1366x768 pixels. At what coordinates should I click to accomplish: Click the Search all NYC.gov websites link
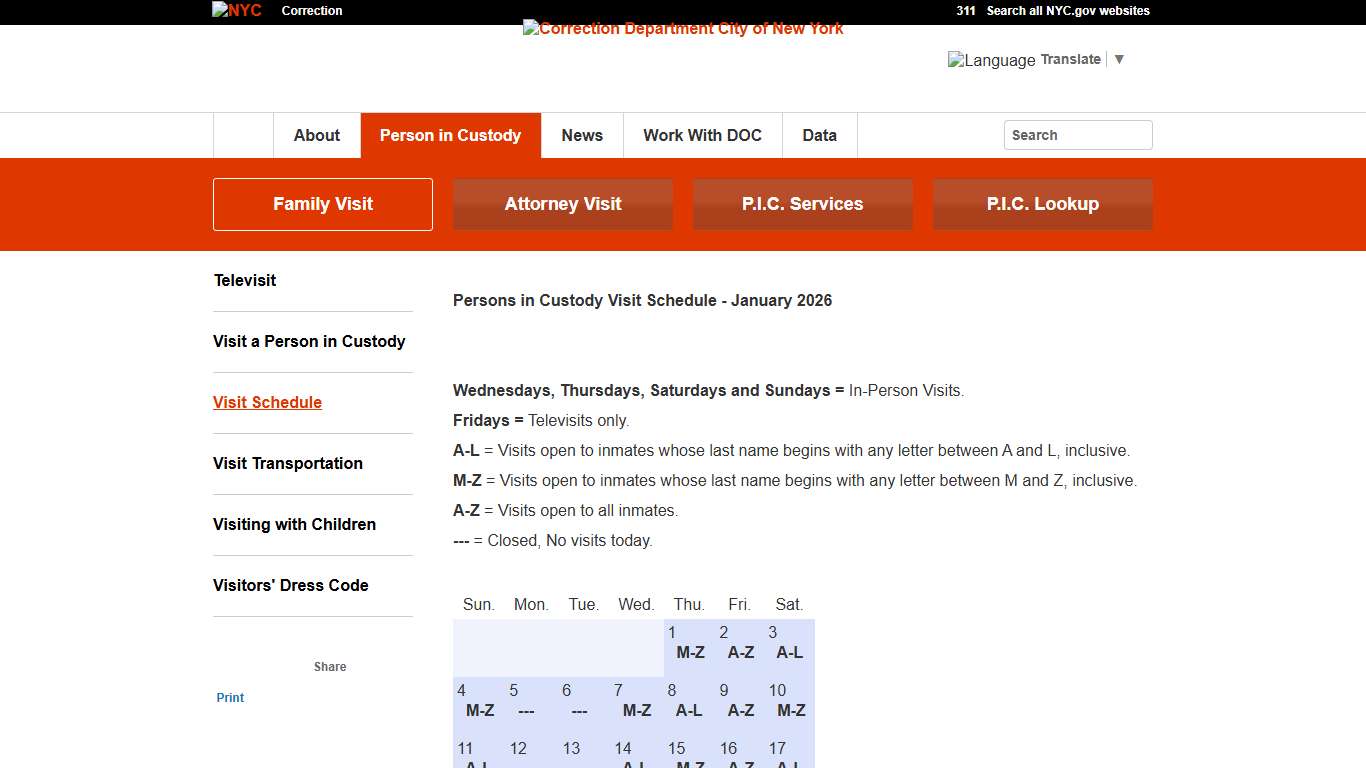[x=1066, y=11]
